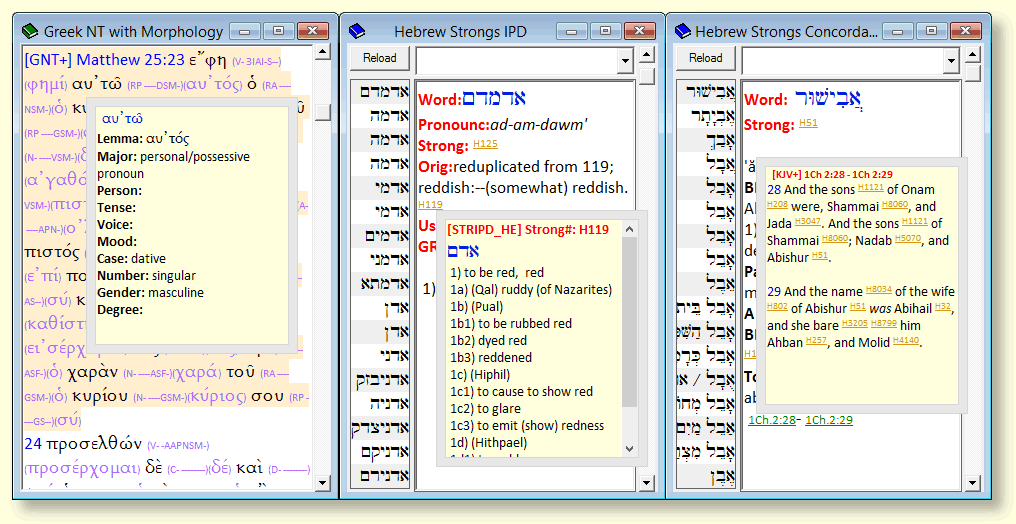Click the H8034 link in verse 29
The height and width of the screenshot is (524, 1016).
pyautogui.click(x=877, y=289)
